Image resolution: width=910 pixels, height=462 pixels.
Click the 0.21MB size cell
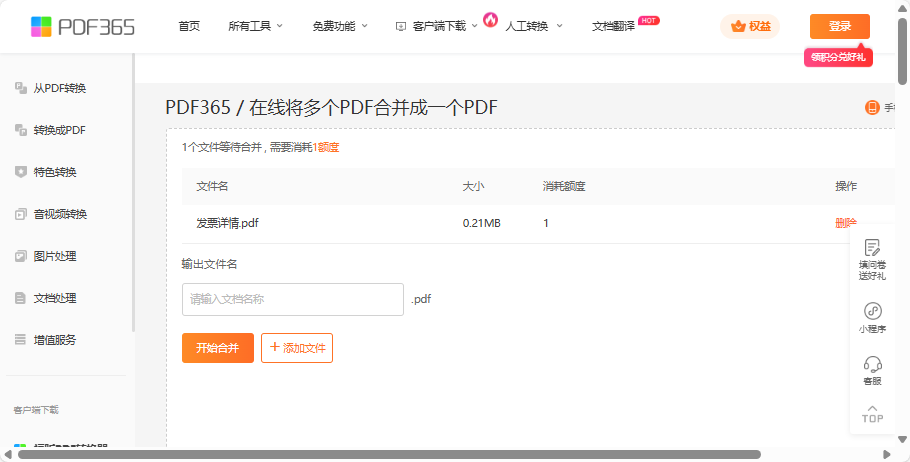click(482, 223)
